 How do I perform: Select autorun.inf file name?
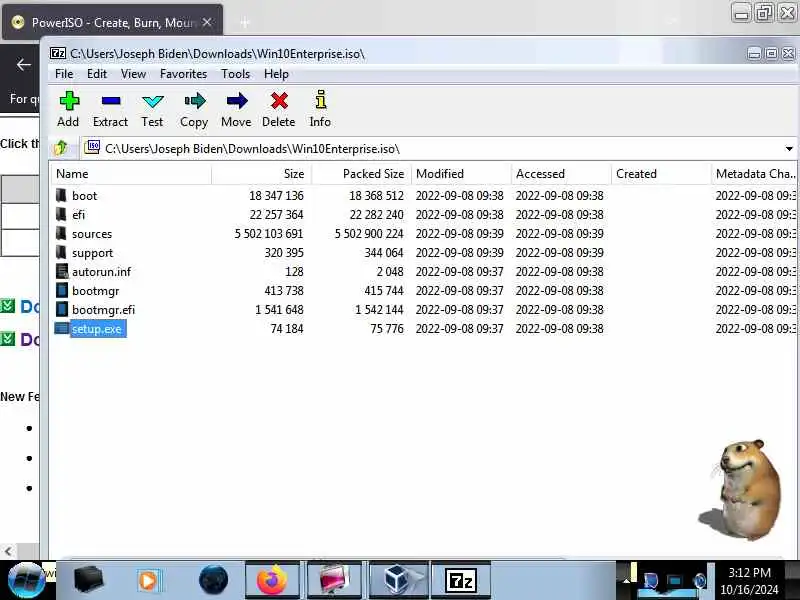pos(102,271)
